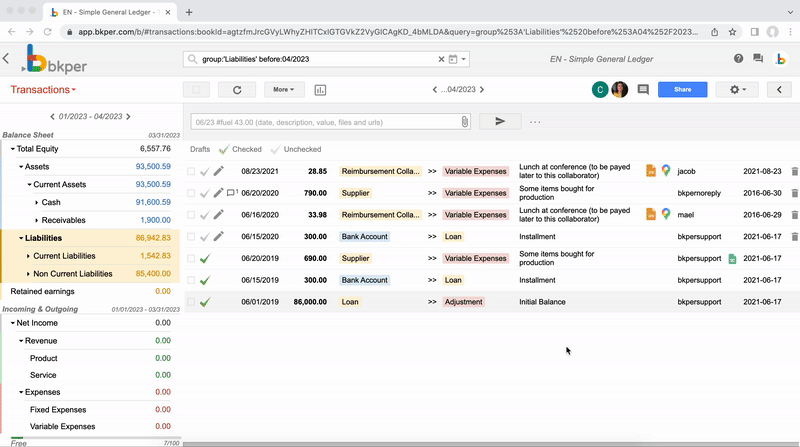The image size is (800, 447).
Task: Edit the 08/23/2021 transaction pencil icon
Action: [218, 171]
